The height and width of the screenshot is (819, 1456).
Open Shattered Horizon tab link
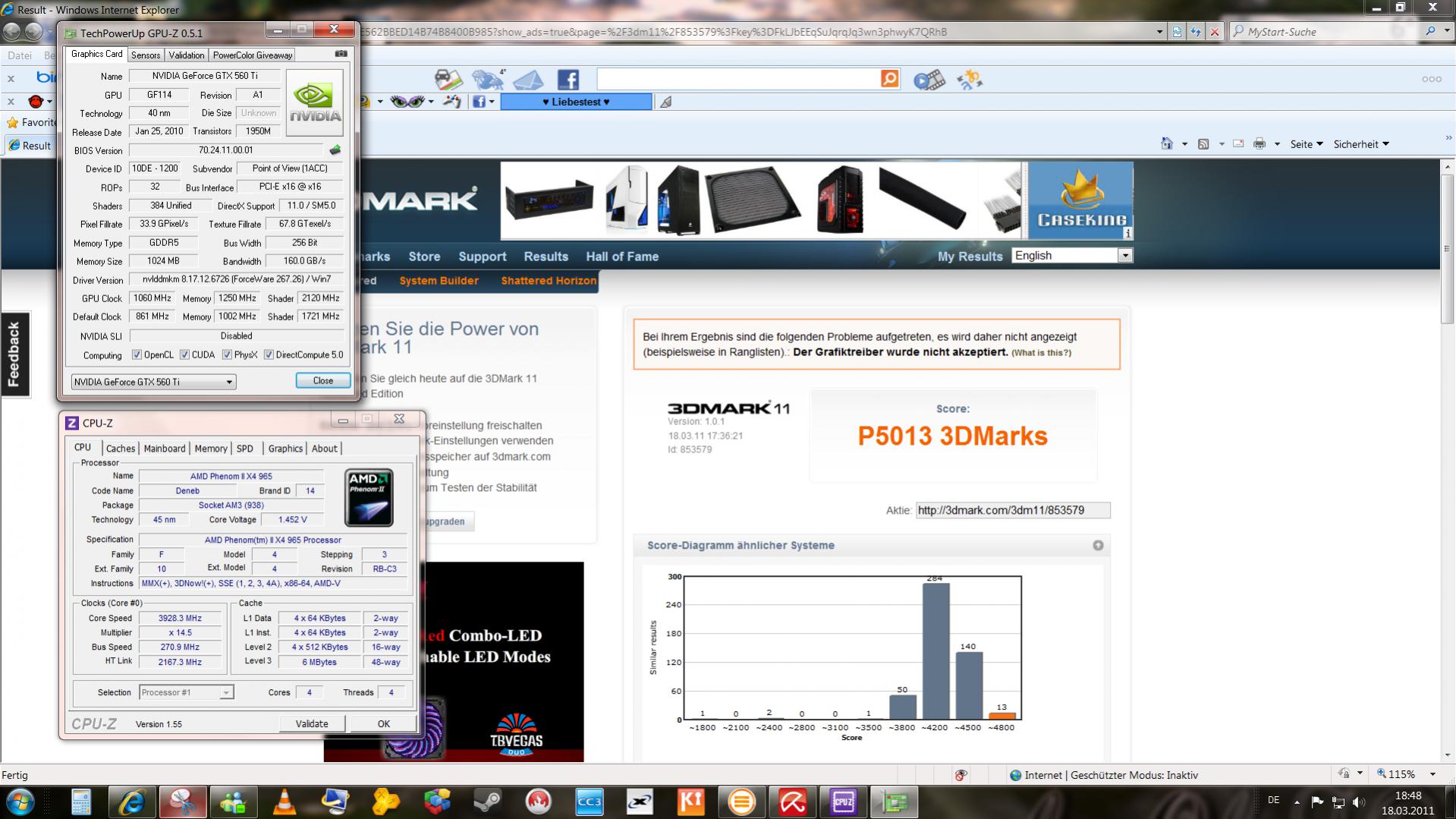click(x=549, y=281)
